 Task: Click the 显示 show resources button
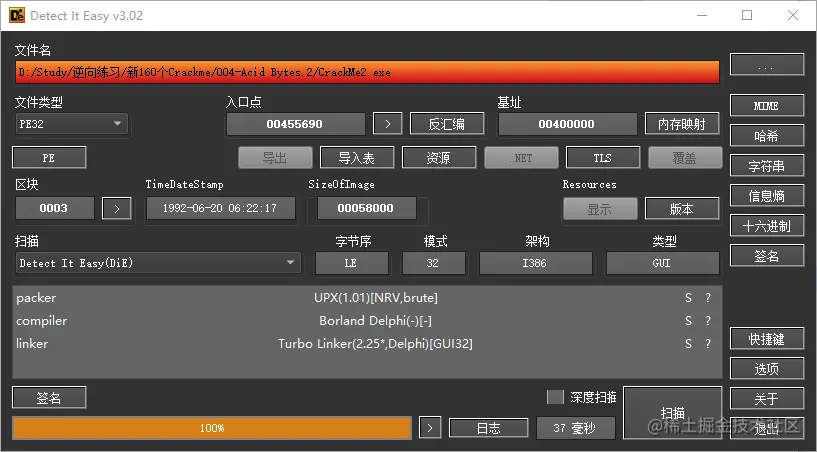tap(600, 209)
